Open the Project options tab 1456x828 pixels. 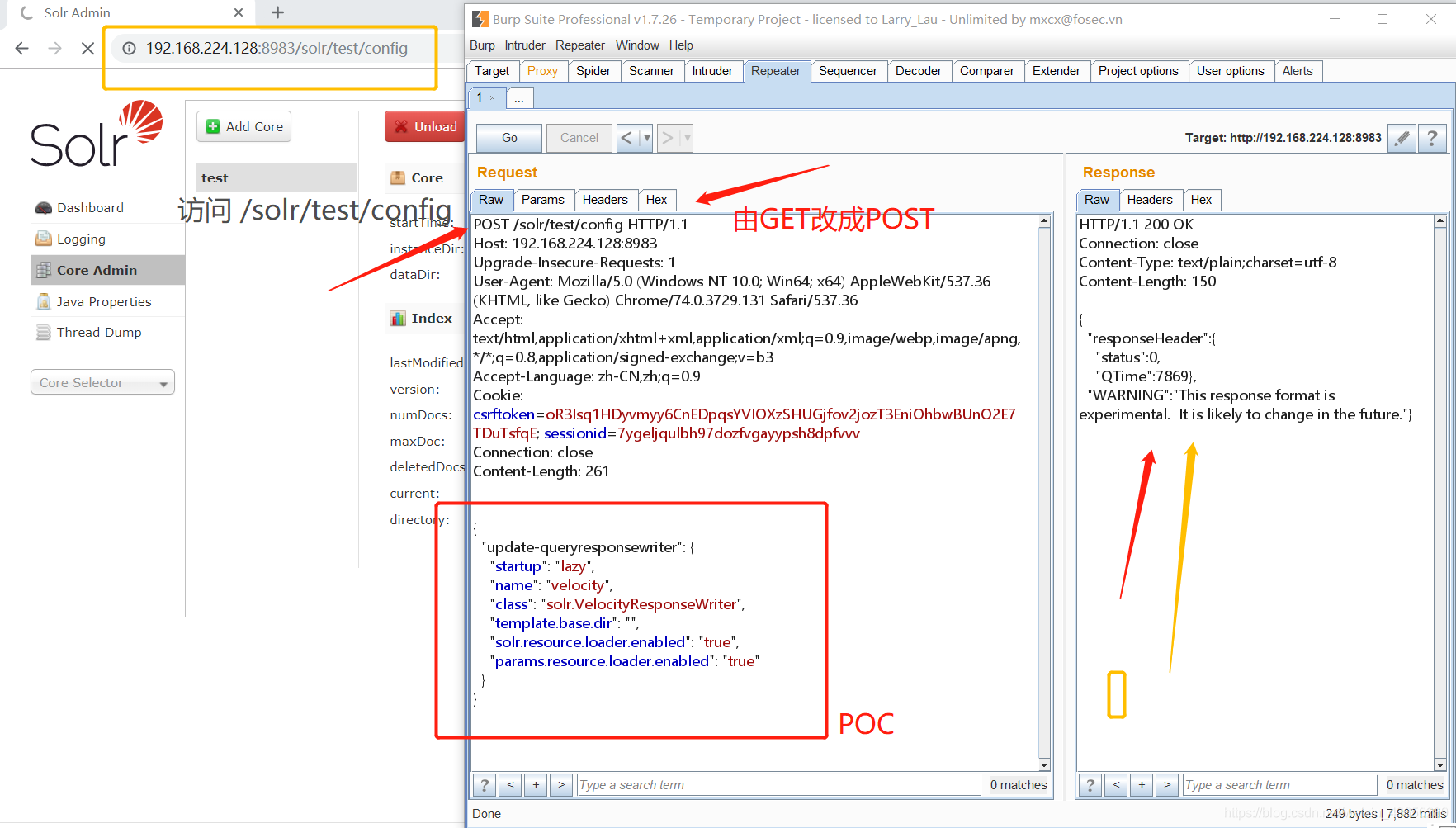[x=1138, y=71]
